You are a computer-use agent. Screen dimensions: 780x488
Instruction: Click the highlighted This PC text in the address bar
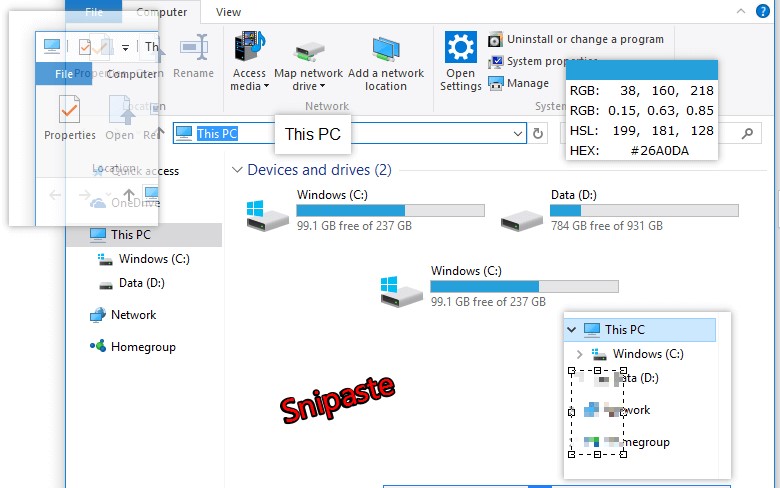tap(217, 133)
